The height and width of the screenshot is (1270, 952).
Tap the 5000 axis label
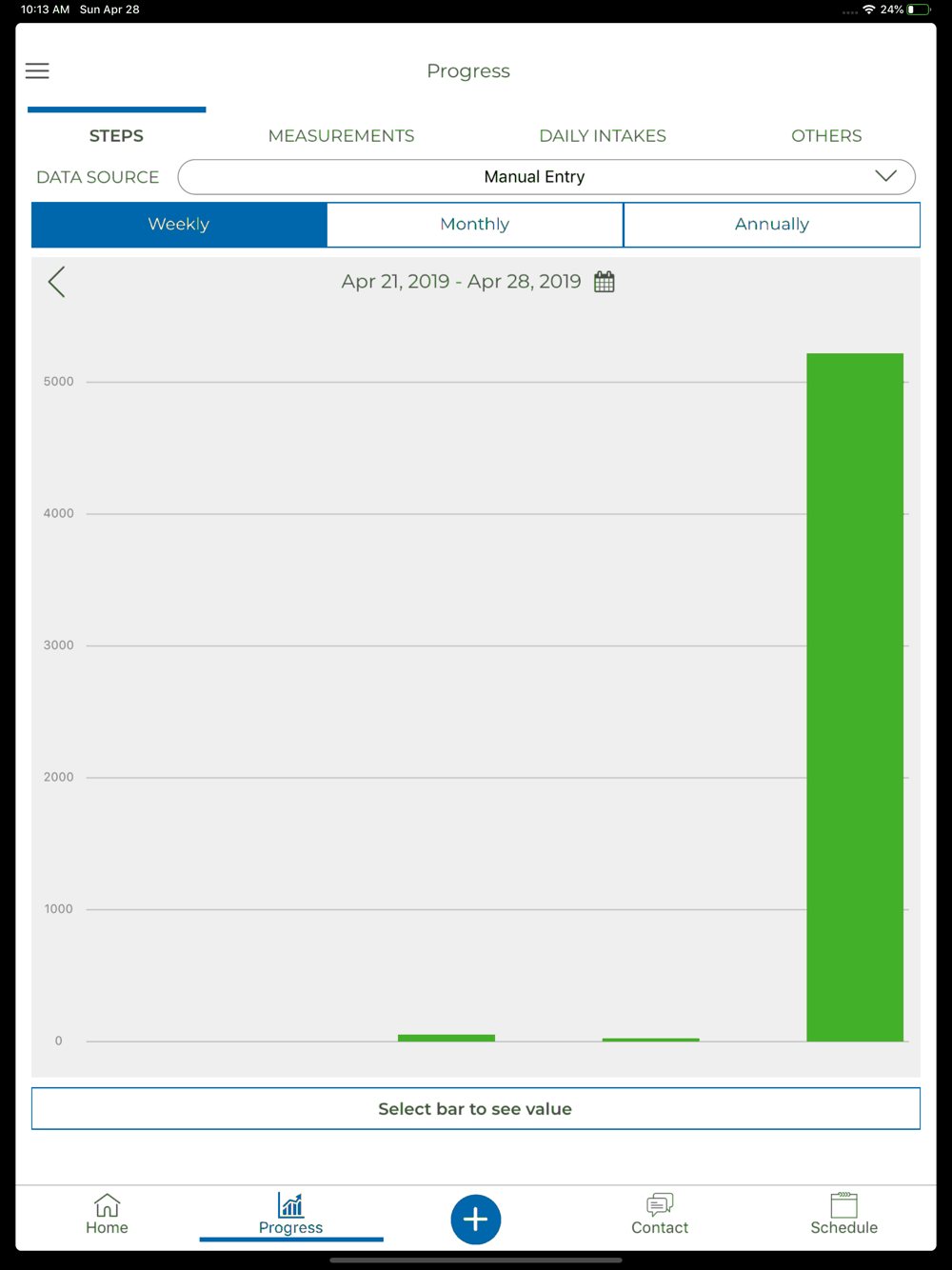point(58,382)
